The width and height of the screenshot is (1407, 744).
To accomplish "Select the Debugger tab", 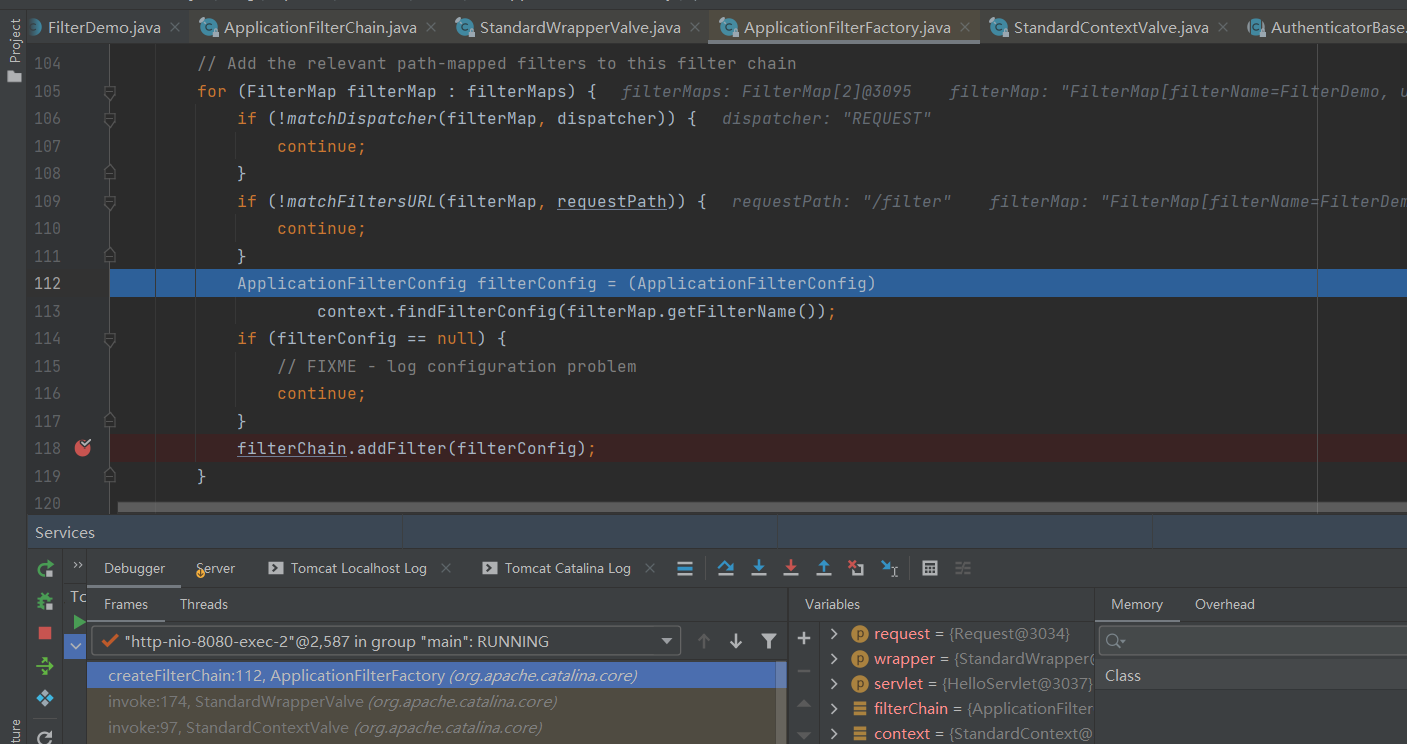I will [135, 568].
